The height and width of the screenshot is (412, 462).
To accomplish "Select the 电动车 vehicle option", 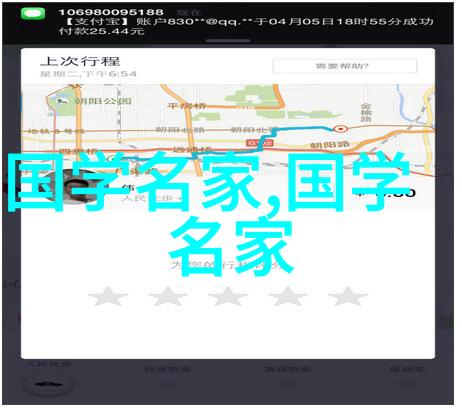I will [407, 369].
